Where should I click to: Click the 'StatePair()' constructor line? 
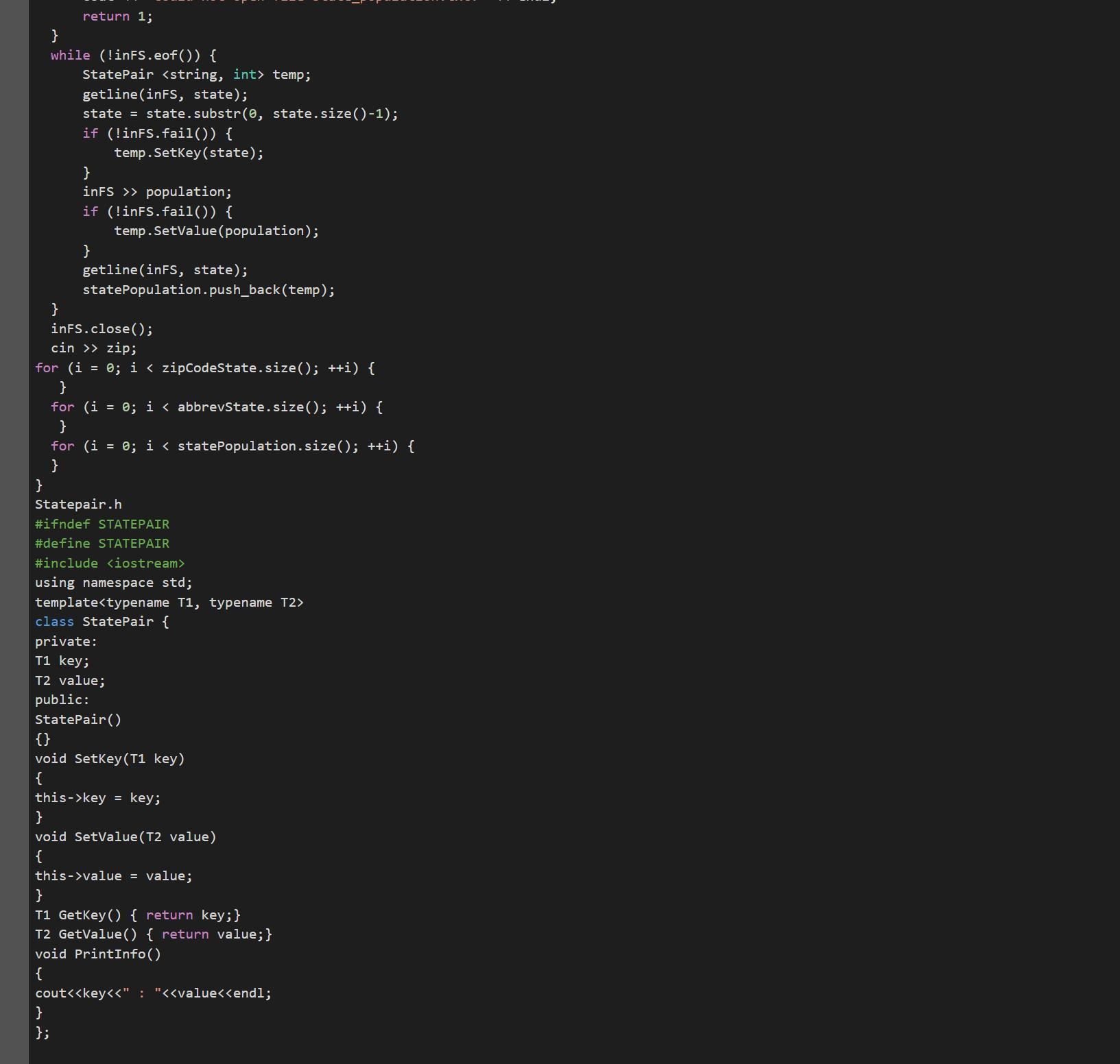(x=78, y=720)
